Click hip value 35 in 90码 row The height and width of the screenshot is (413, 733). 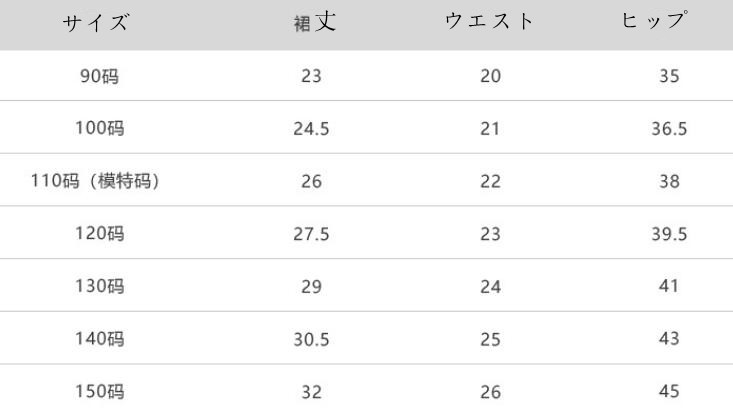[x=669, y=76]
